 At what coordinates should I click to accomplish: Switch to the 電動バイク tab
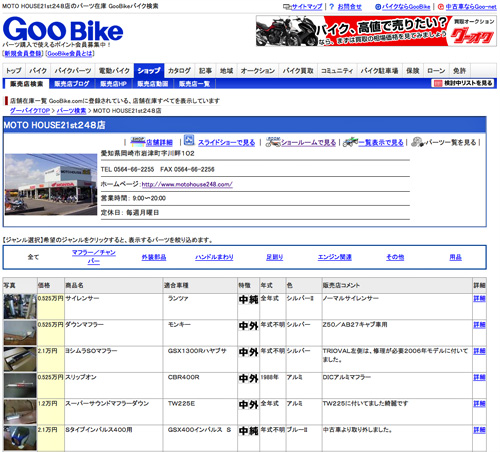pos(114,71)
